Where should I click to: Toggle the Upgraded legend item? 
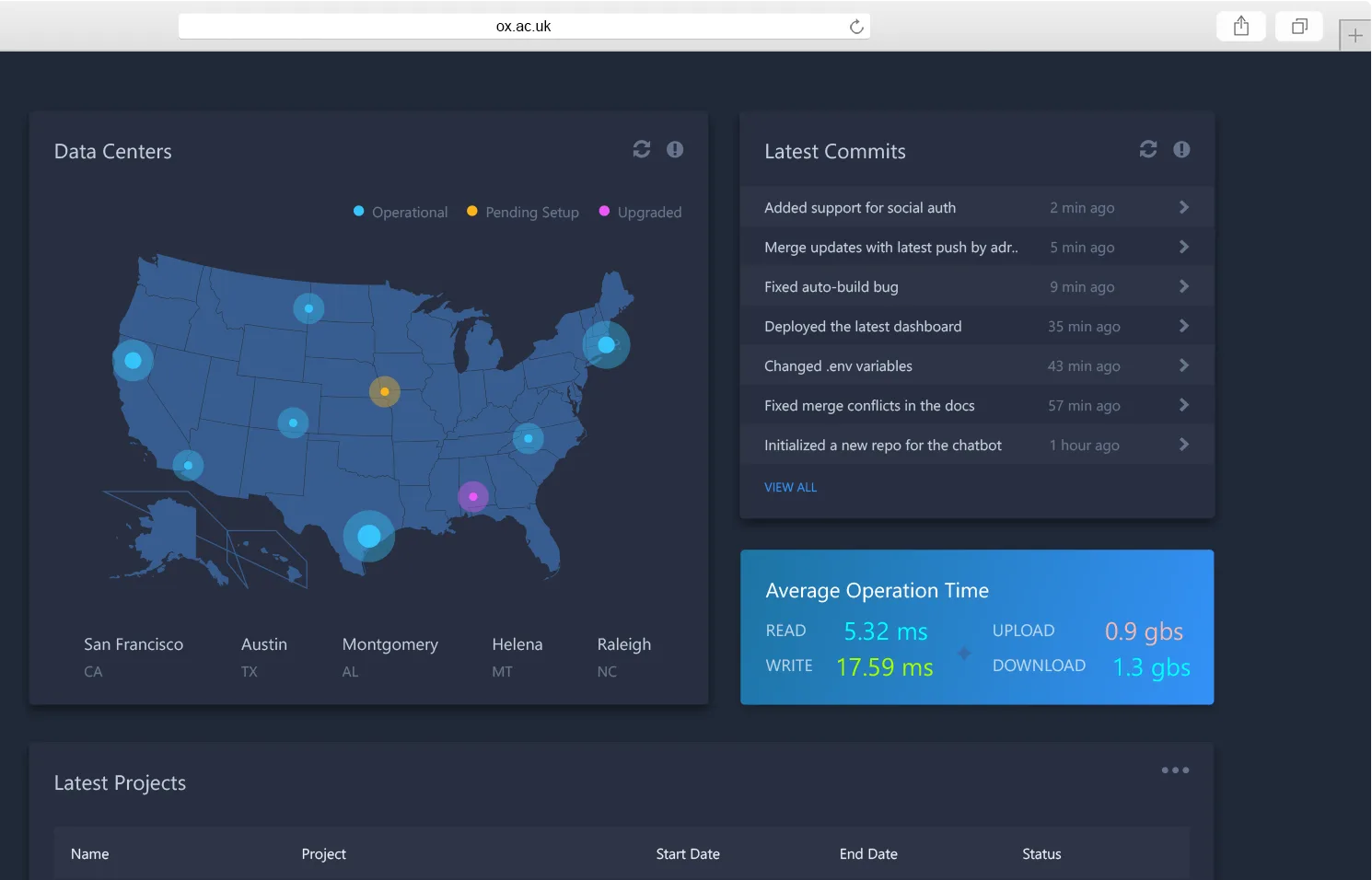coord(641,212)
